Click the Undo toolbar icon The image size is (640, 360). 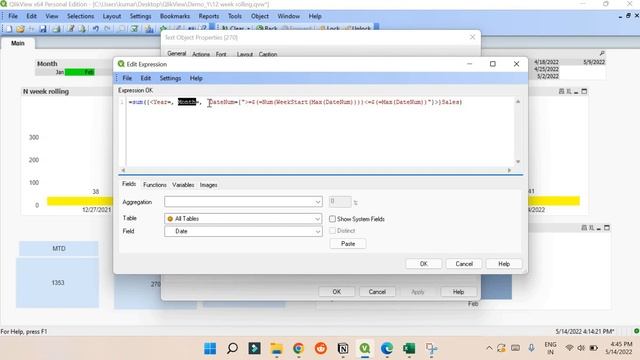96,29
